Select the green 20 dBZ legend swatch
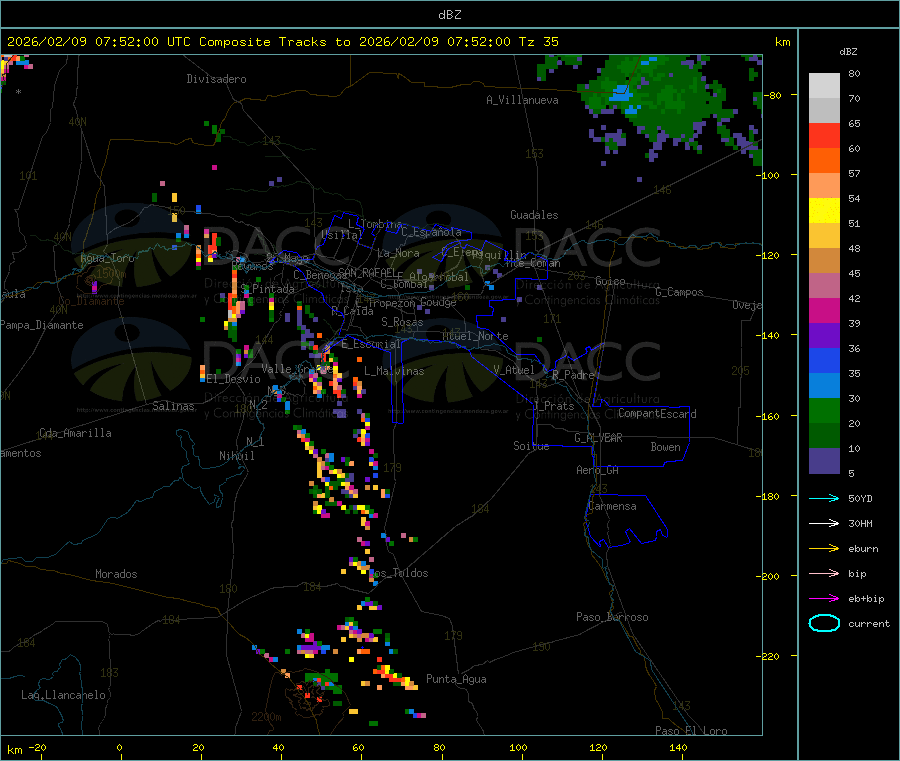 824,410
